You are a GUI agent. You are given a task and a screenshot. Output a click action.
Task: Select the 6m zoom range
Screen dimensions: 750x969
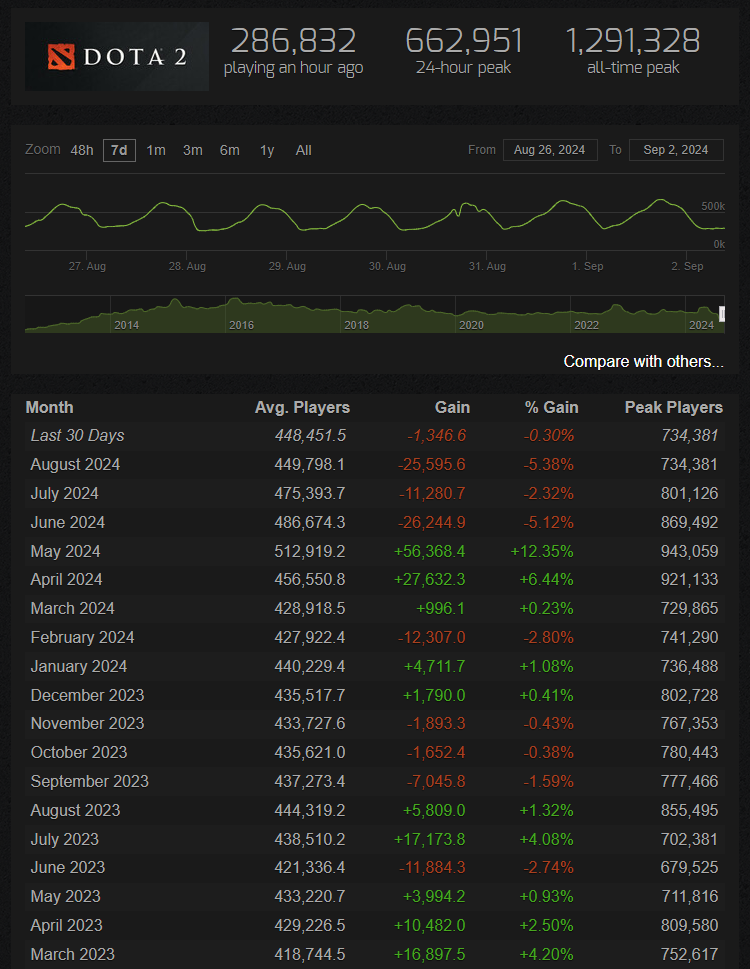pyautogui.click(x=230, y=150)
